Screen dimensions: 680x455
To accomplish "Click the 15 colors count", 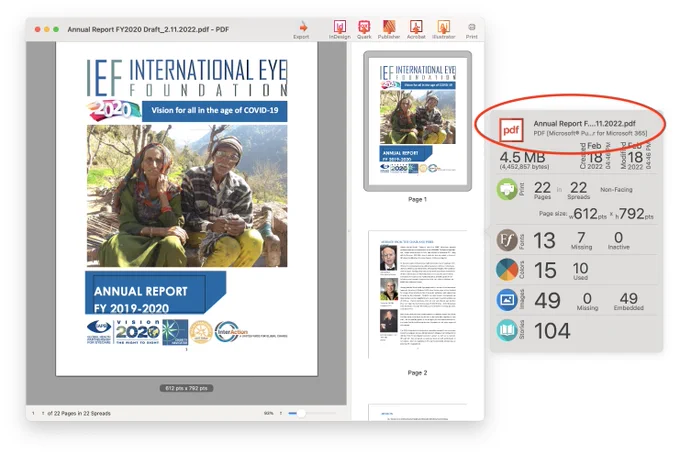I will (545, 270).
